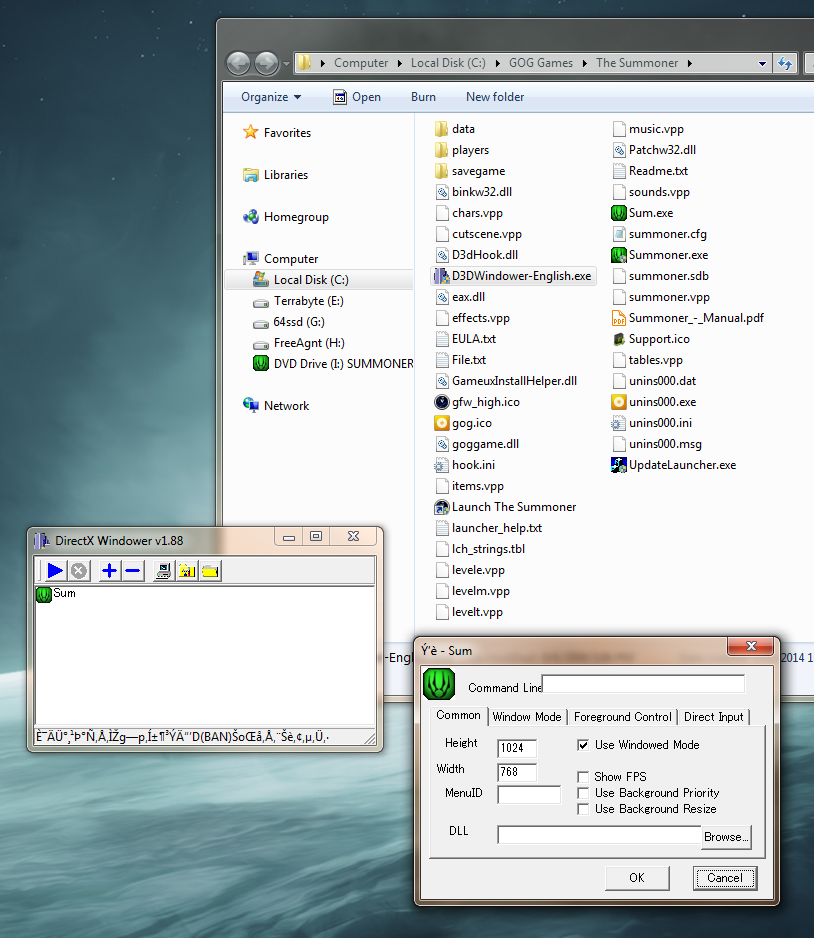Click Burn in the Explorer toolbar
Viewport: 814px width, 938px height.
(x=423, y=97)
